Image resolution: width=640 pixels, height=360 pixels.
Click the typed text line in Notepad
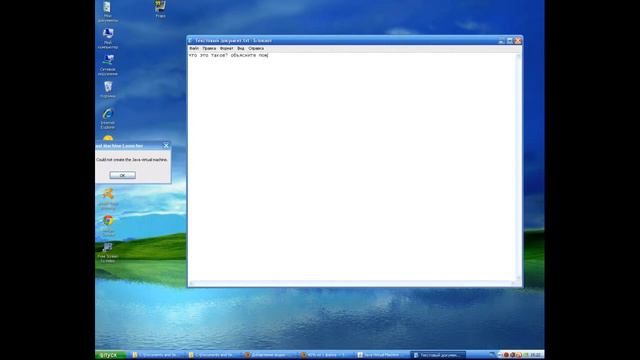[228, 55]
